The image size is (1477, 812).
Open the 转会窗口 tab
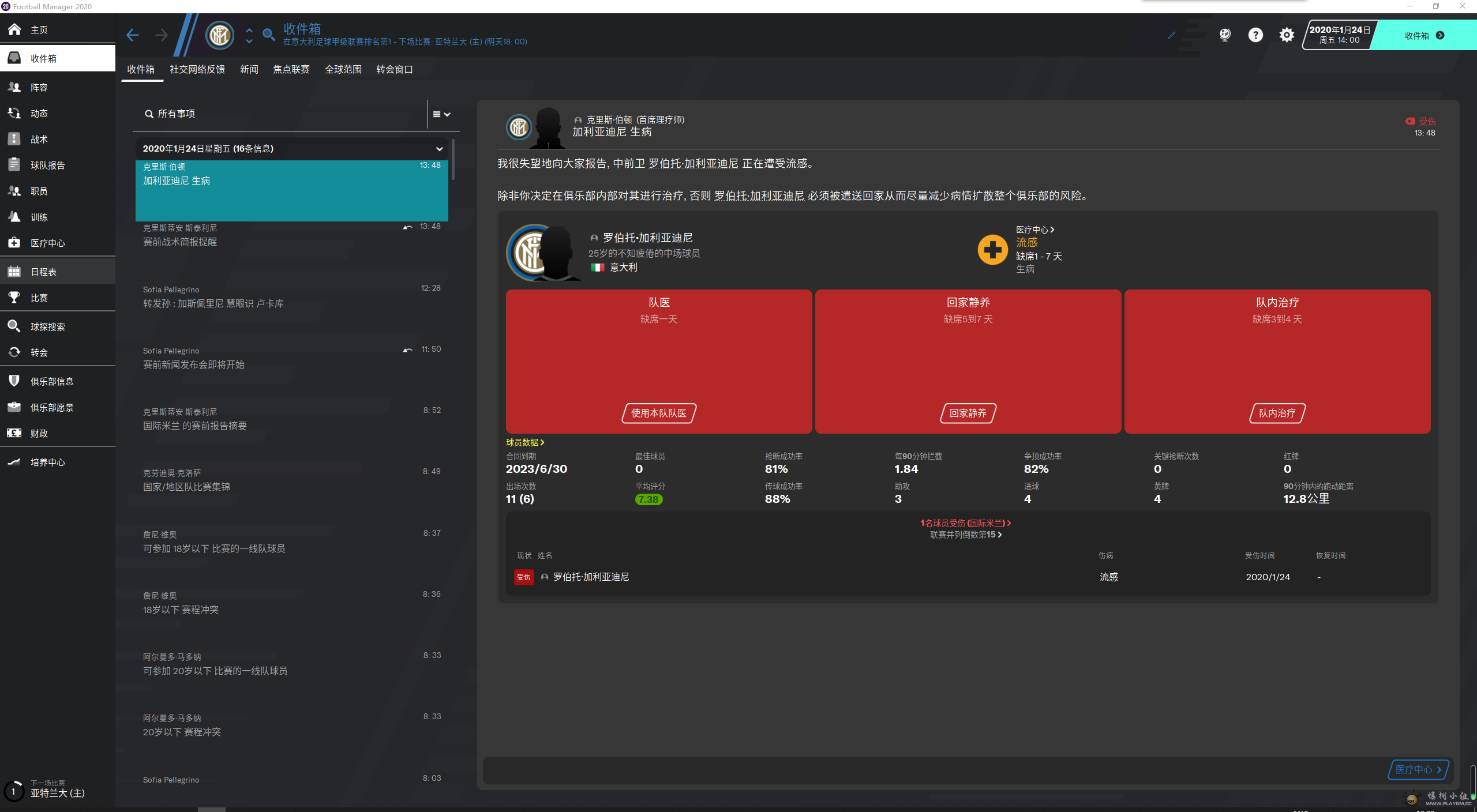(x=395, y=69)
